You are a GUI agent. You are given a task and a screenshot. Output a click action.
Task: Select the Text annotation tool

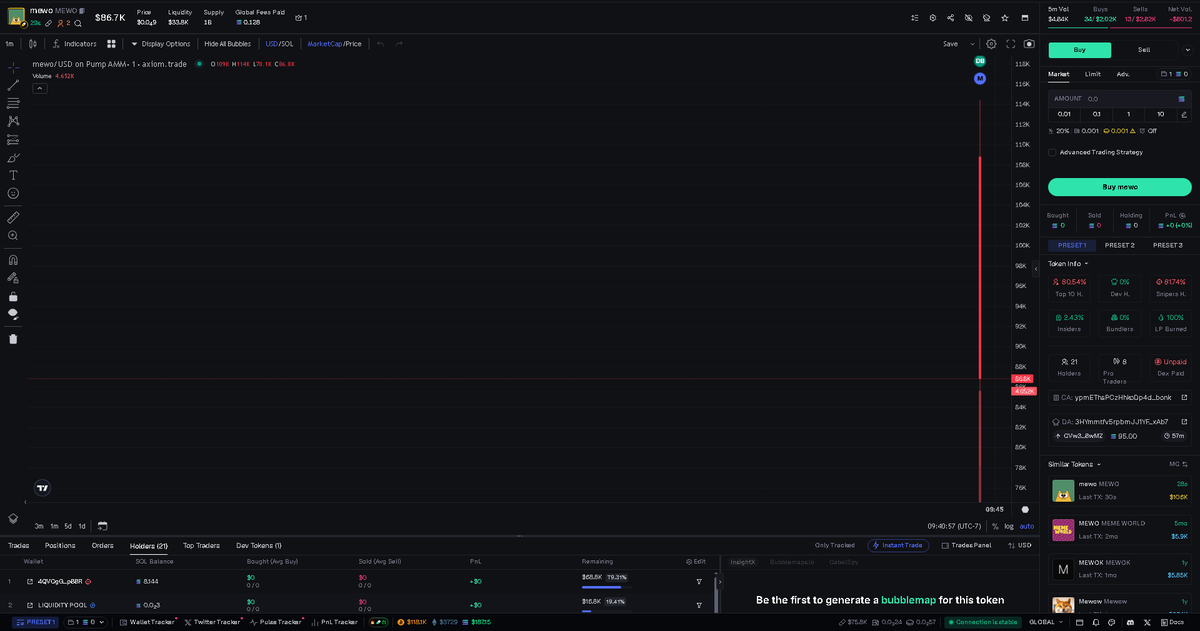13,175
